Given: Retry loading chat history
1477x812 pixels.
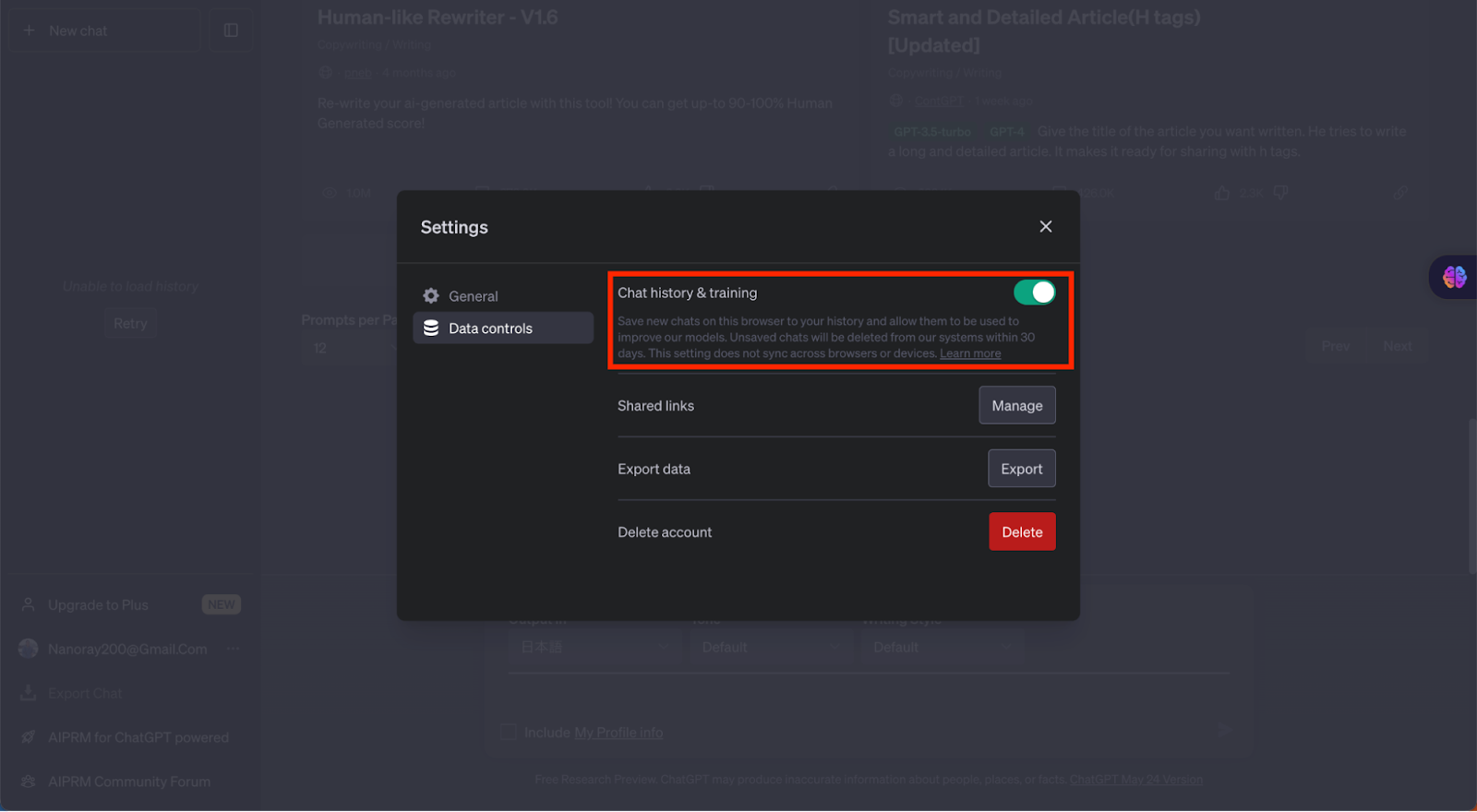Looking at the screenshot, I should tap(130, 323).
